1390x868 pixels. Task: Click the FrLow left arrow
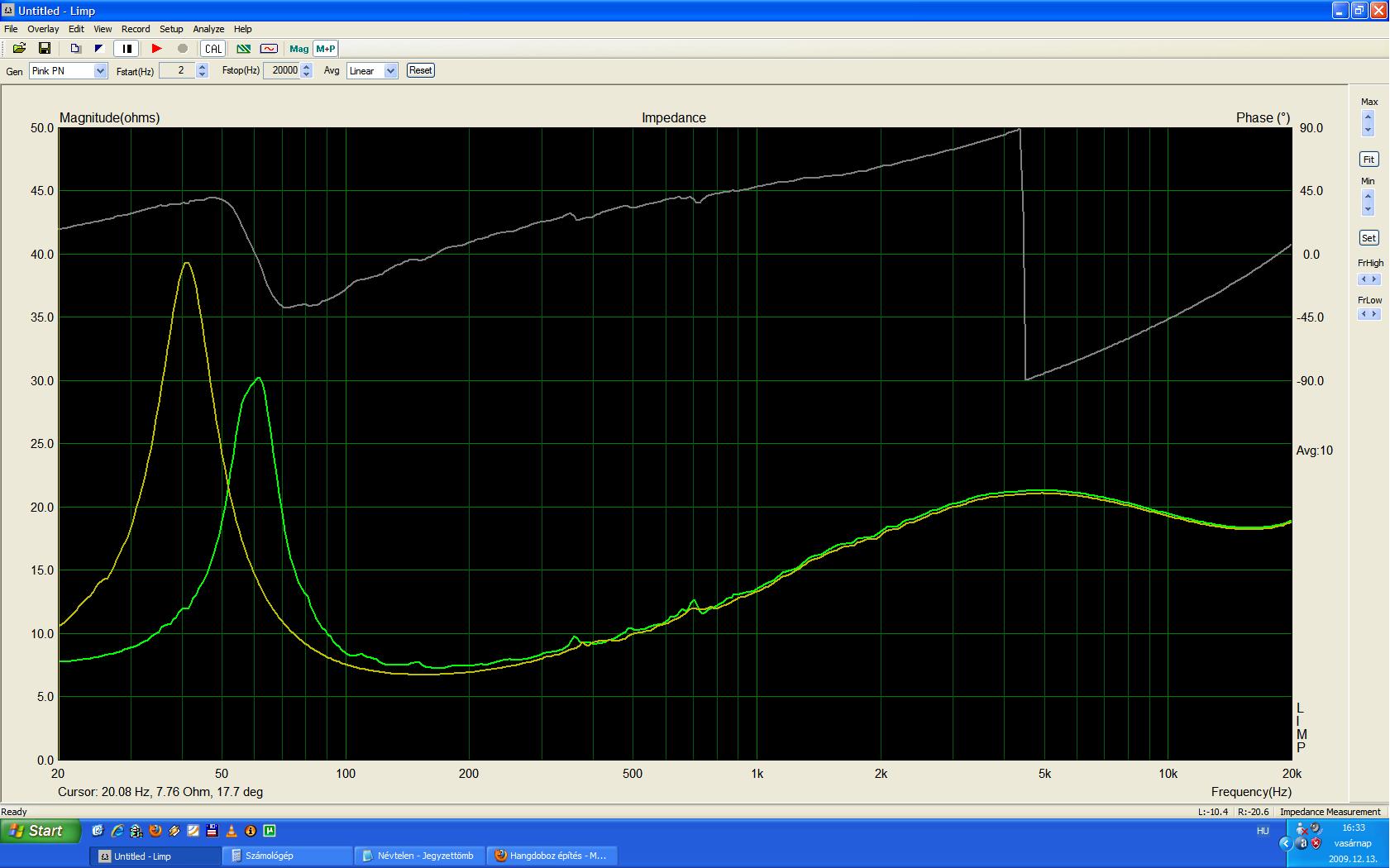click(1364, 315)
